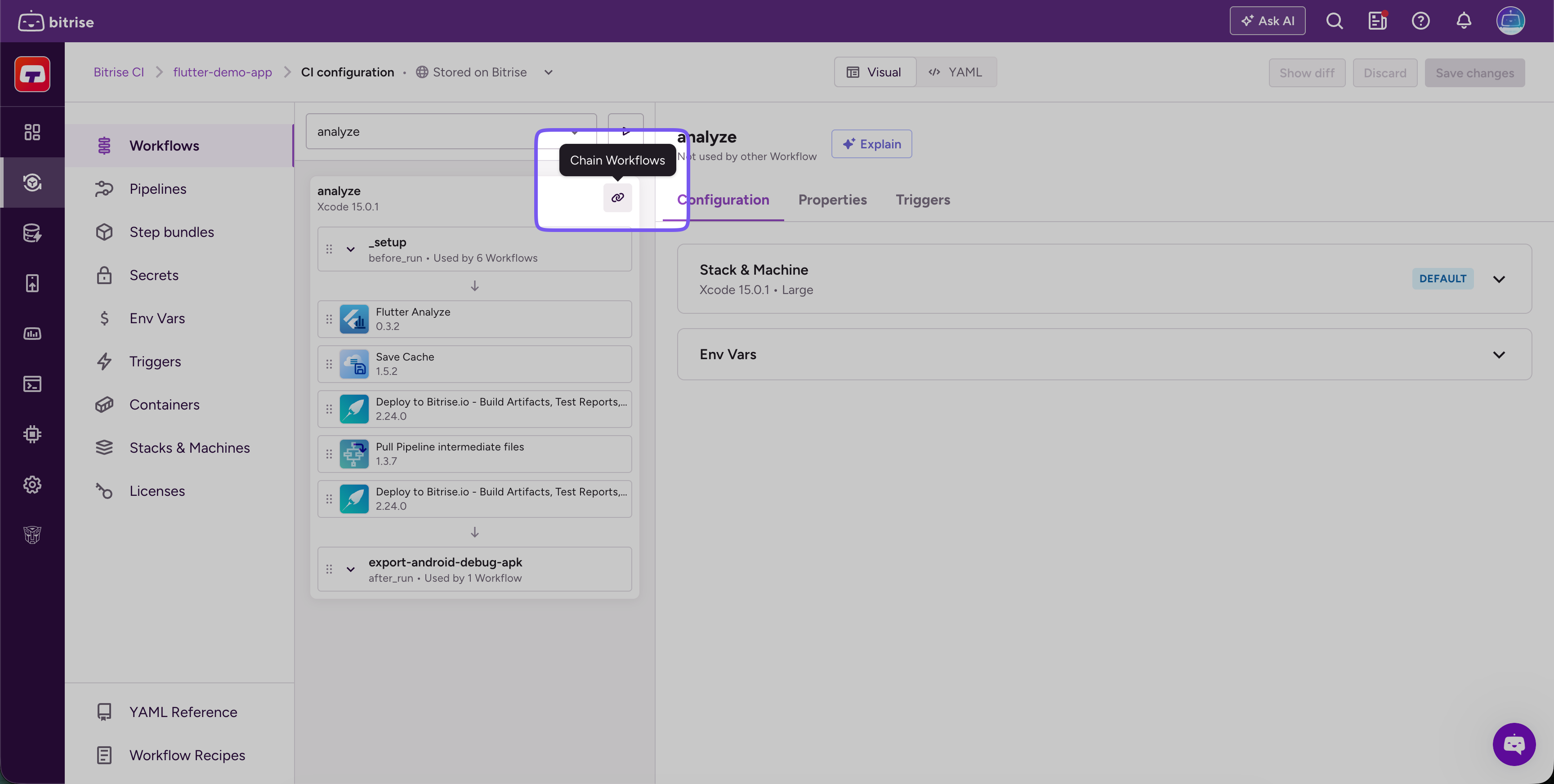The height and width of the screenshot is (784, 1554).
Task: Open the YAML Reference link
Action: 179,712
